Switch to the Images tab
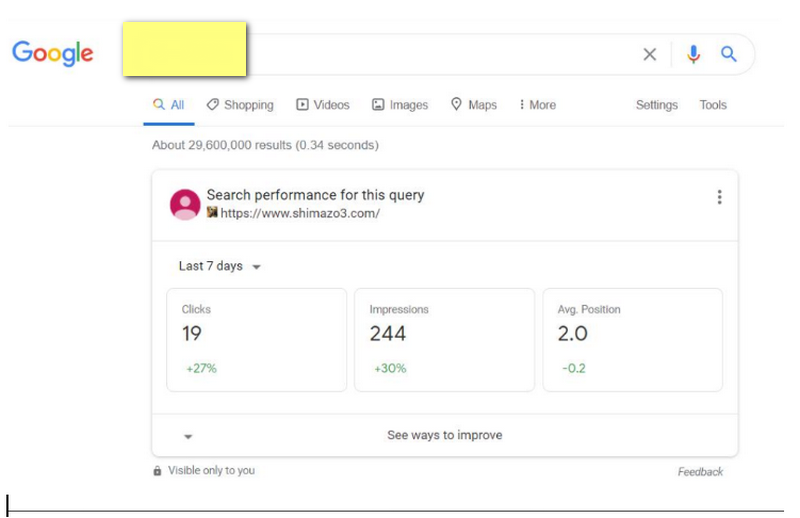The height and width of the screenshot is (518, 800). point(400,105)
